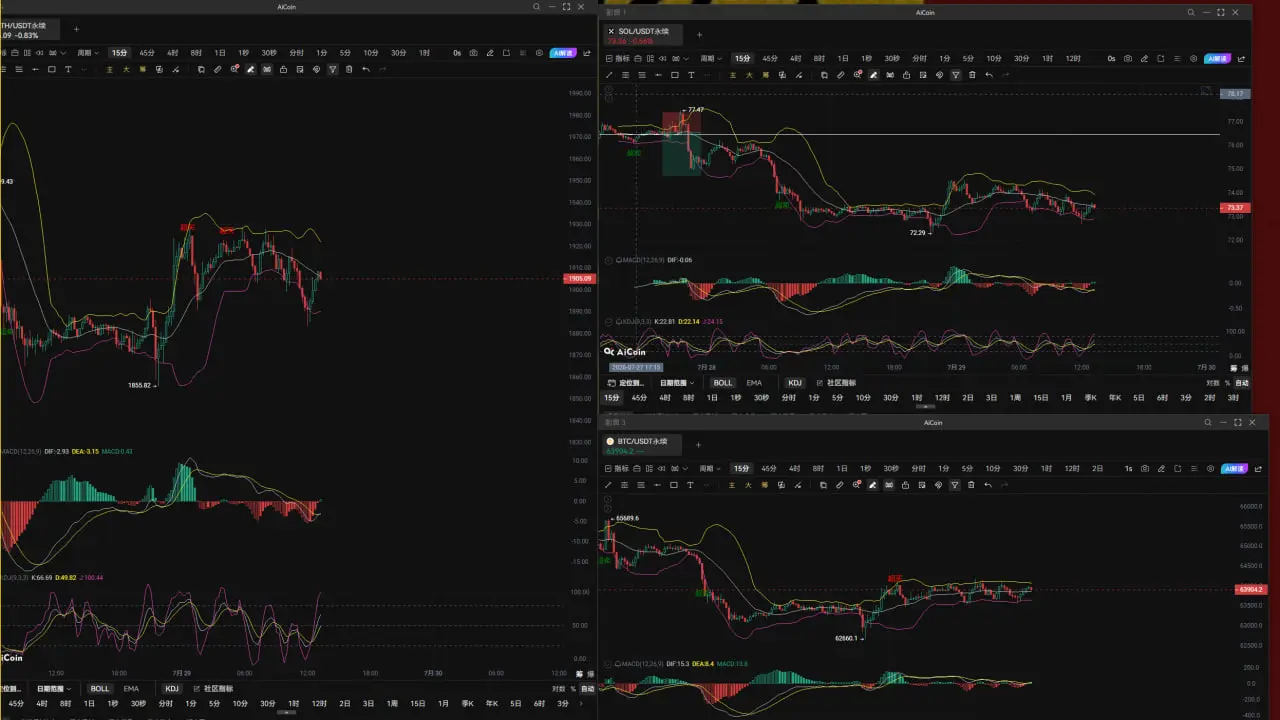The width and height of the screenshot is (1280, 720).
Task: Open 日期范围 date range dropdown in SOL window
Action: [x=676, y=383]
